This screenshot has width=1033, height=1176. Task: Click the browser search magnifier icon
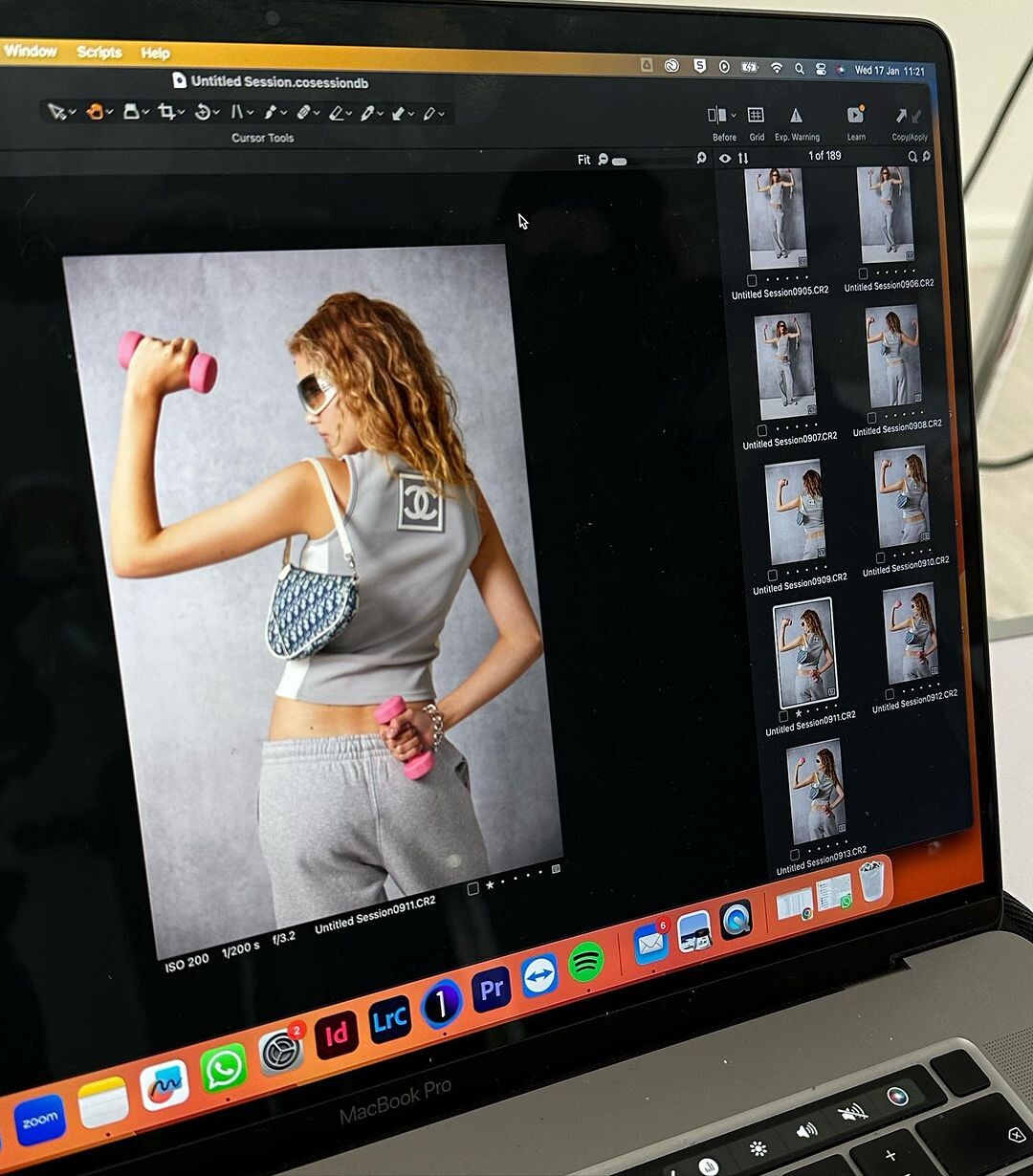(912, 157)
